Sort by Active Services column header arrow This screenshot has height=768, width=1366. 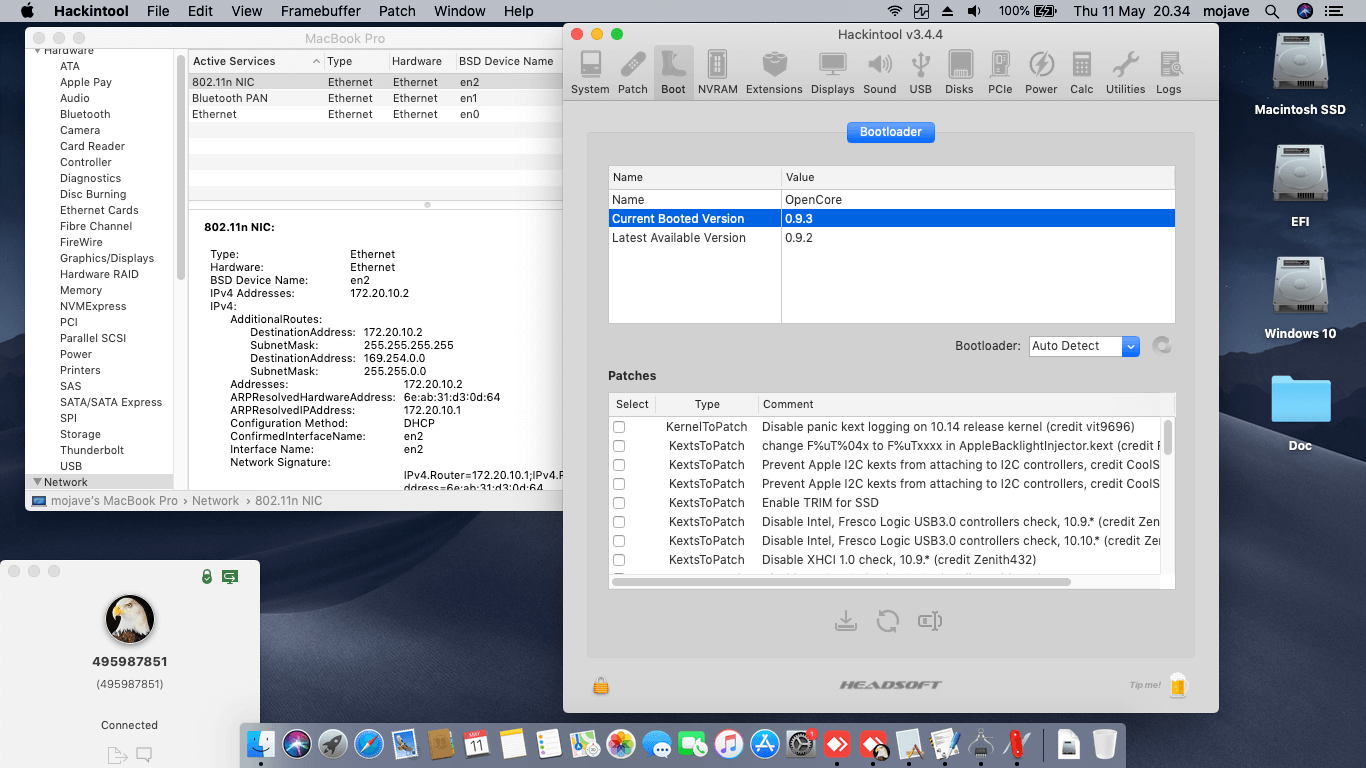point(317,61)
